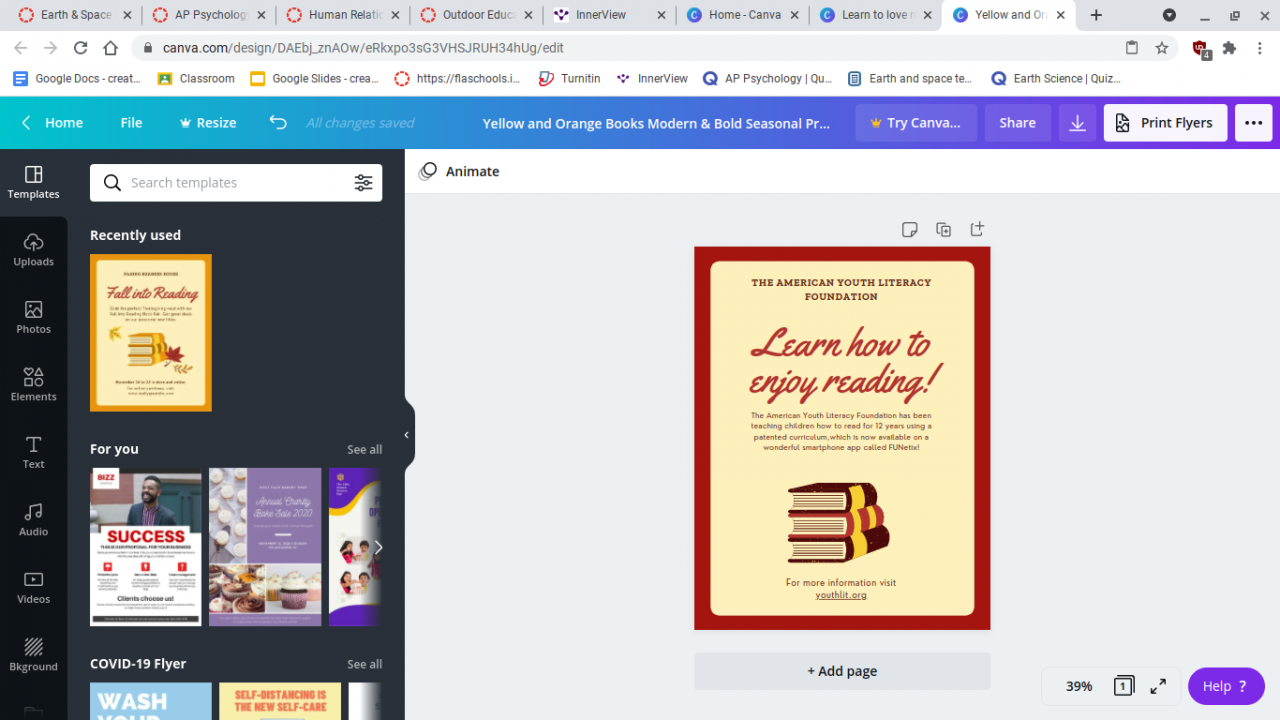Select the American Youth Literacy Foundation title text

tap(841, 289)
